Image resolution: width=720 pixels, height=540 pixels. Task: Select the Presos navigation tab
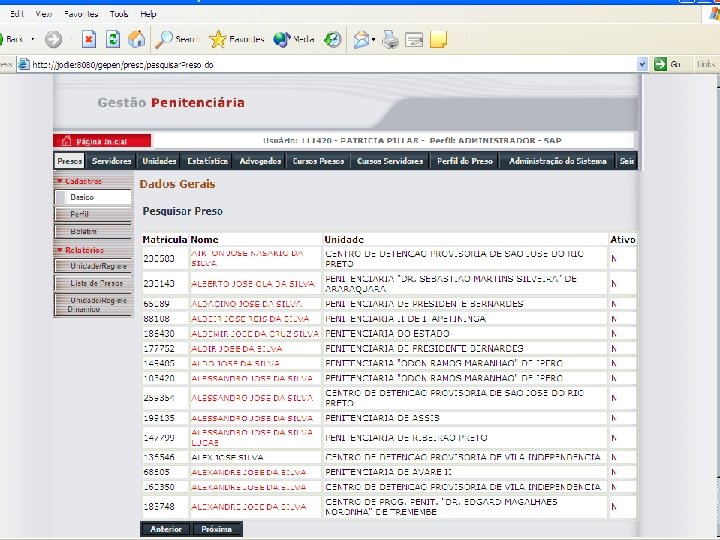click(69, 161)
